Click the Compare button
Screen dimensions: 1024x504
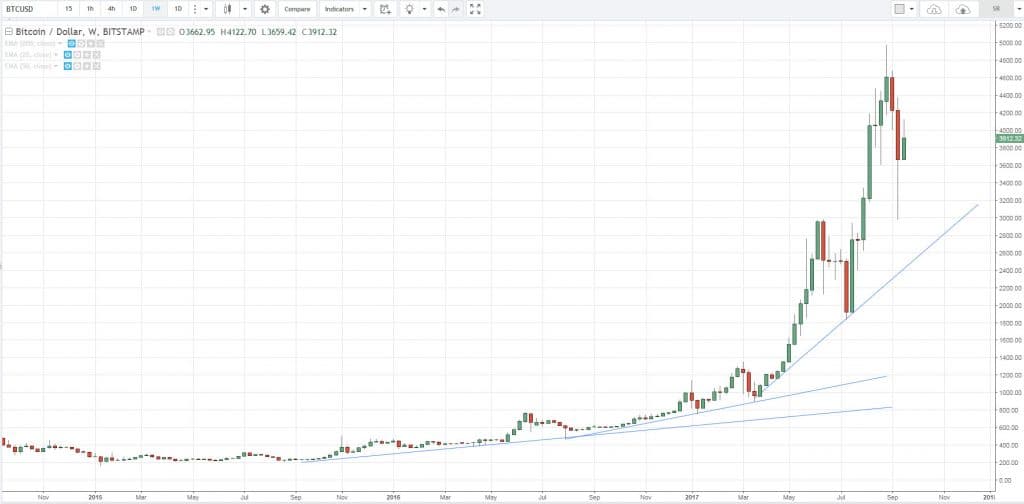pos(296,9)
